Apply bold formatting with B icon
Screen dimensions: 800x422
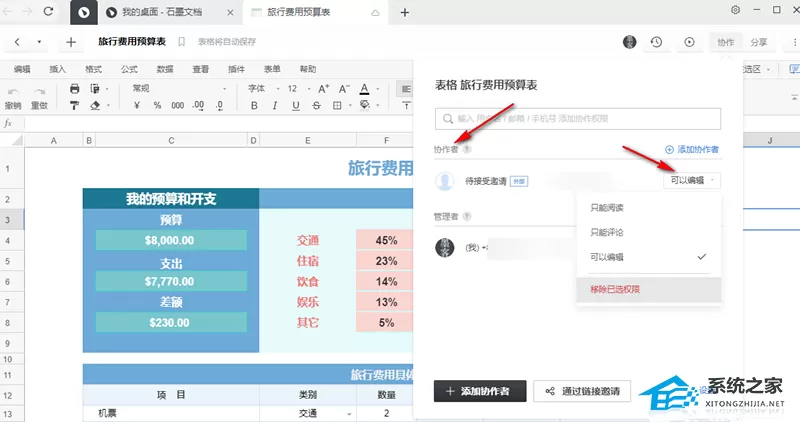point(254,106)
